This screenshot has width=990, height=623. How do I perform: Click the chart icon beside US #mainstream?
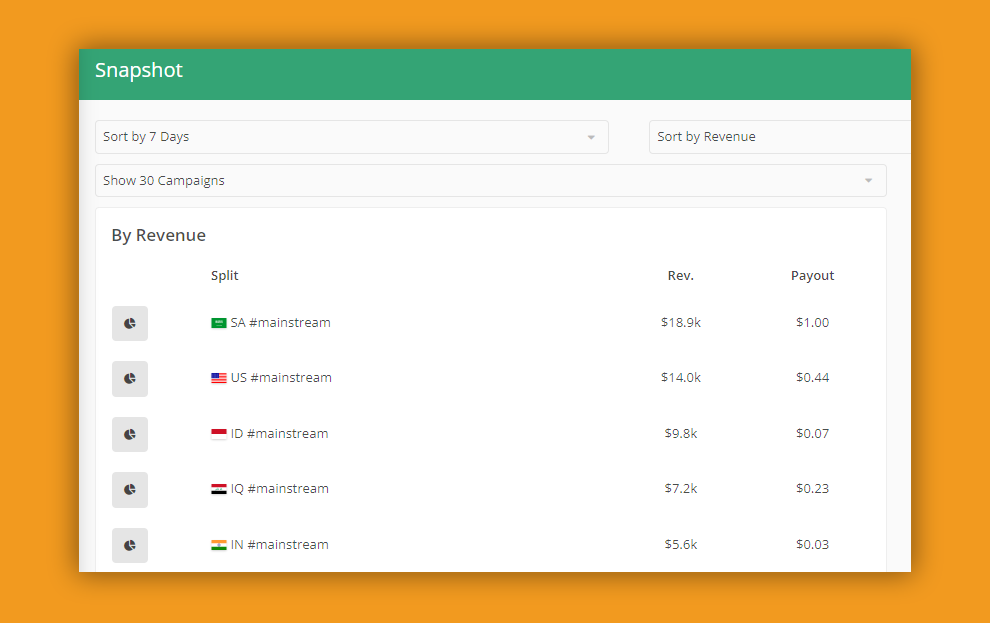(130, 379)
